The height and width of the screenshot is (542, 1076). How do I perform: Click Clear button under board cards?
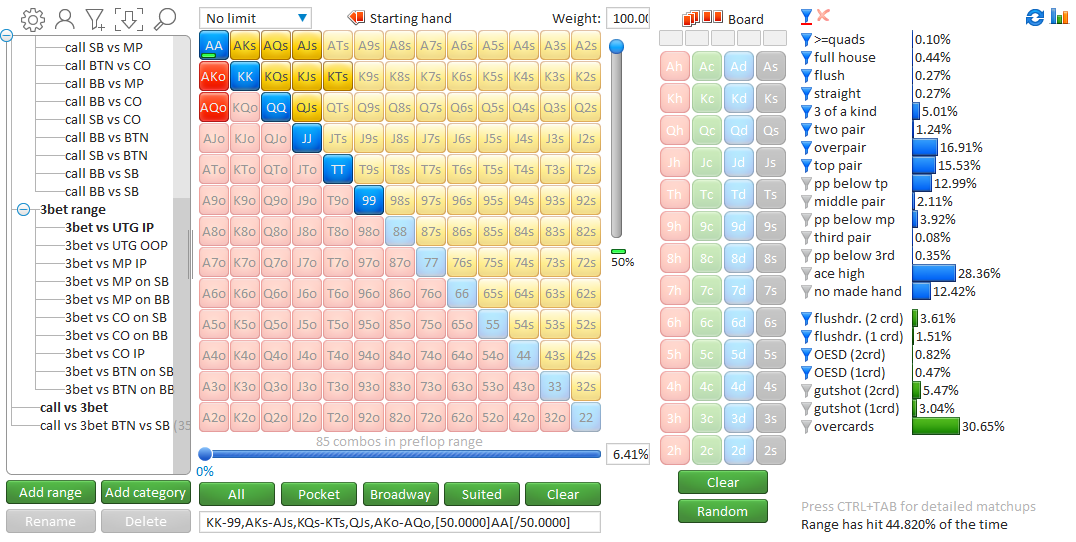[723, 482]
